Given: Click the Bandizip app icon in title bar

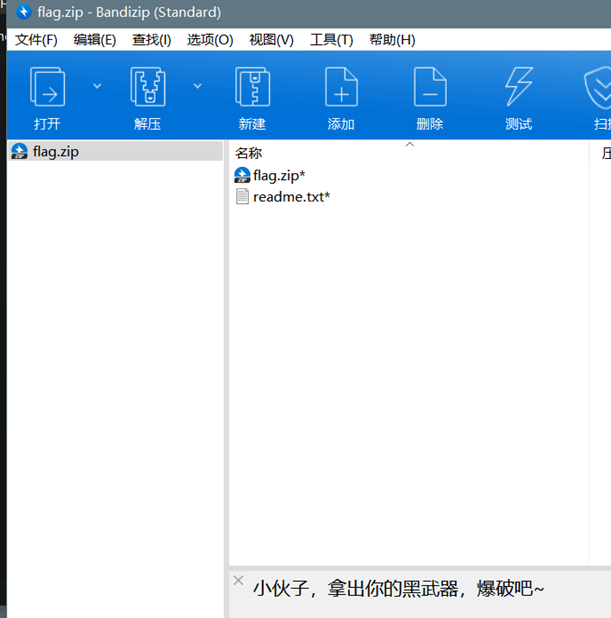Looking at the screenshot, I should point(23,13).
